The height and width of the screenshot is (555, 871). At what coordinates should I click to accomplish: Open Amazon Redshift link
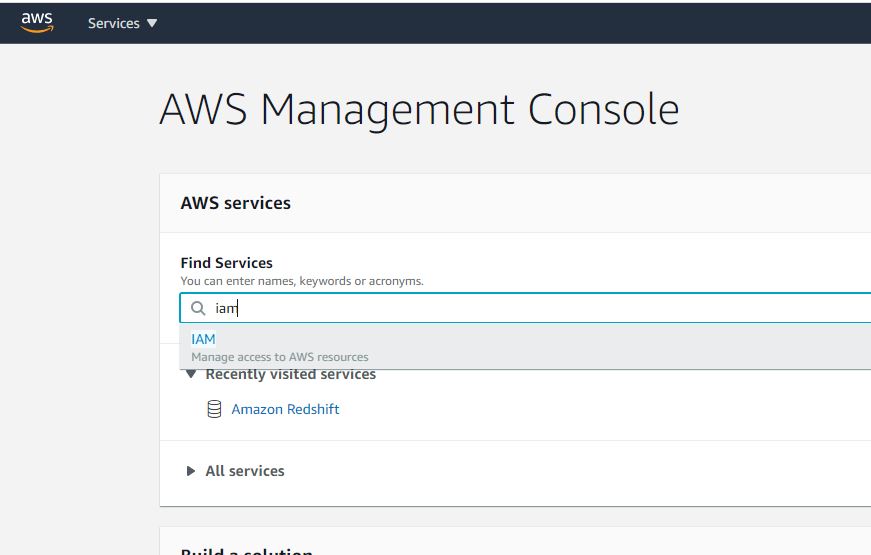(285, 409)
